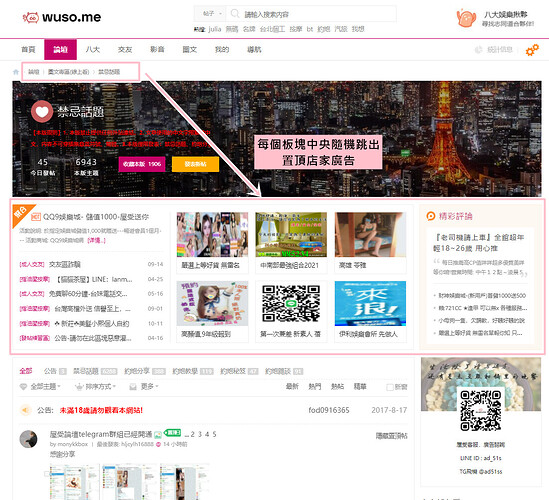Expand the 全部主題 dropdown
The width and height of the screenshot is (549, 500).
(x=45, y=387)
